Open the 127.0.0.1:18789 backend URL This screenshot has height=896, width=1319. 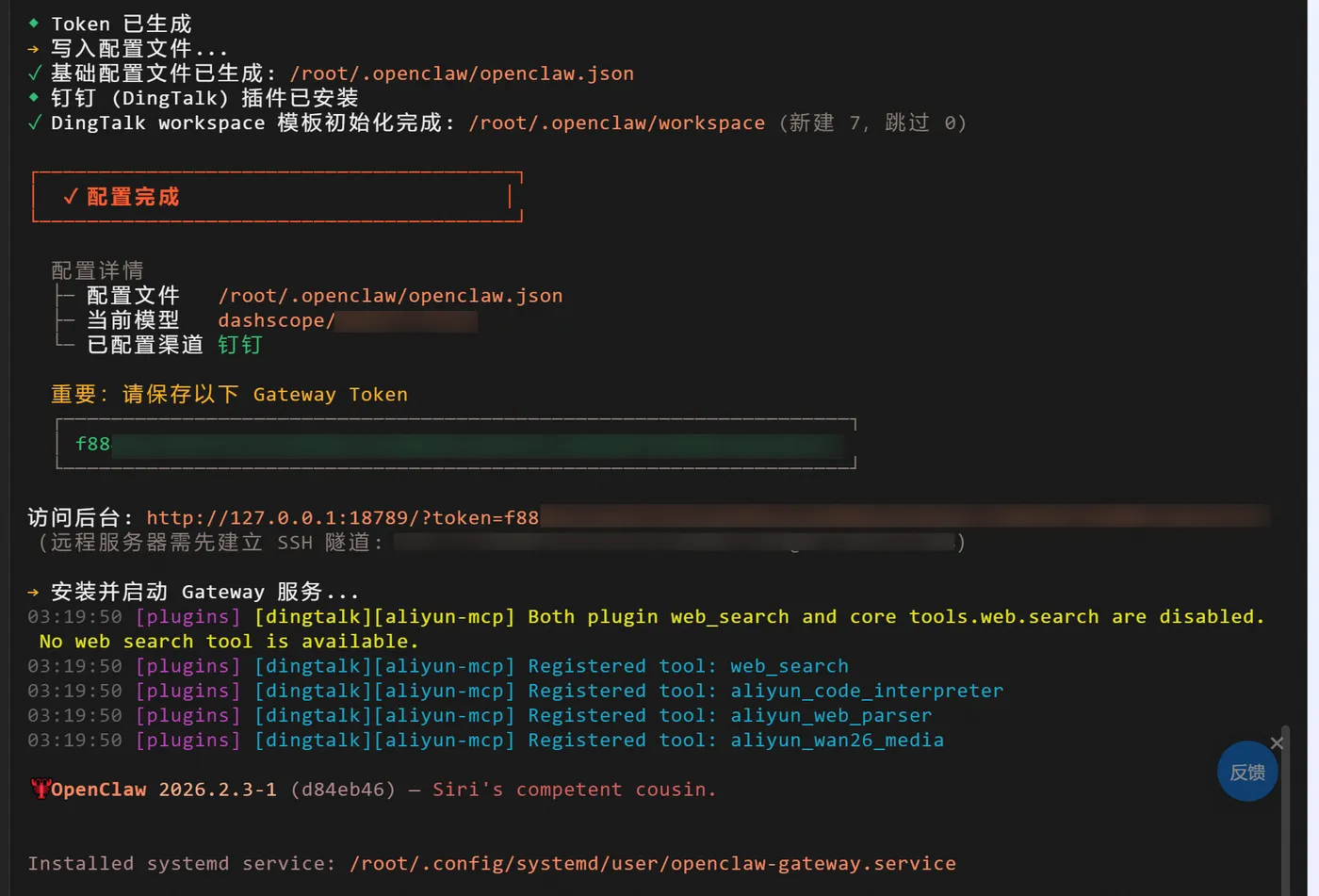click(x=343, y=517)
